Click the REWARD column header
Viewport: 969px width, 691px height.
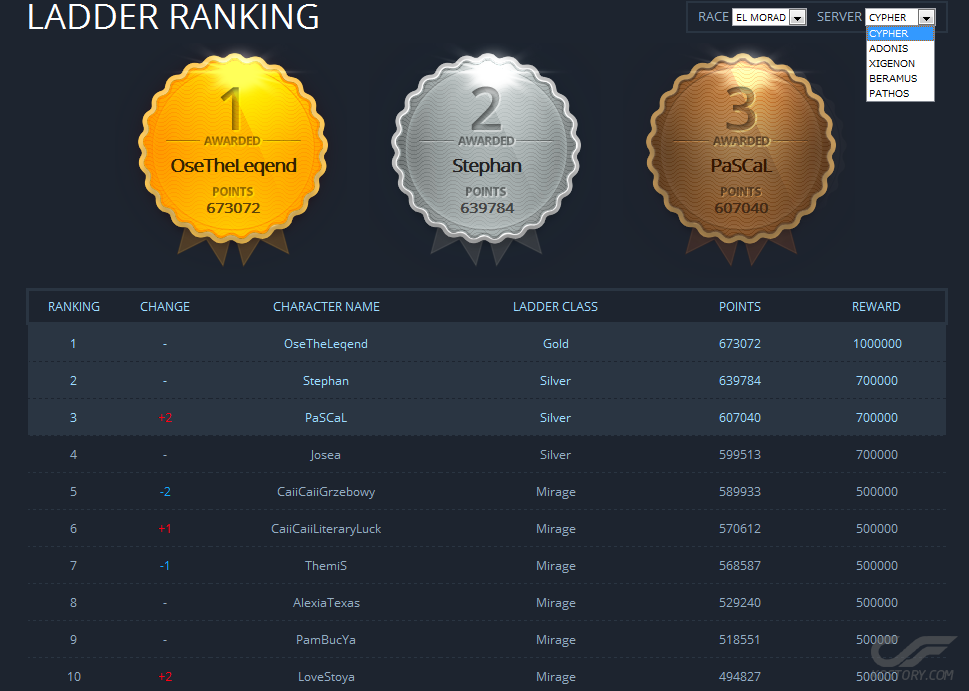point(876,307)
